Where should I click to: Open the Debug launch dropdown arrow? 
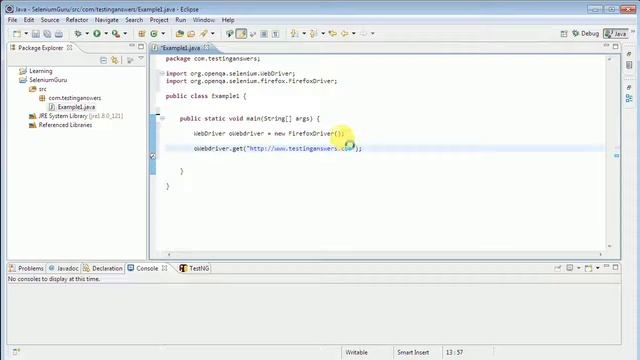coord(87,34)
